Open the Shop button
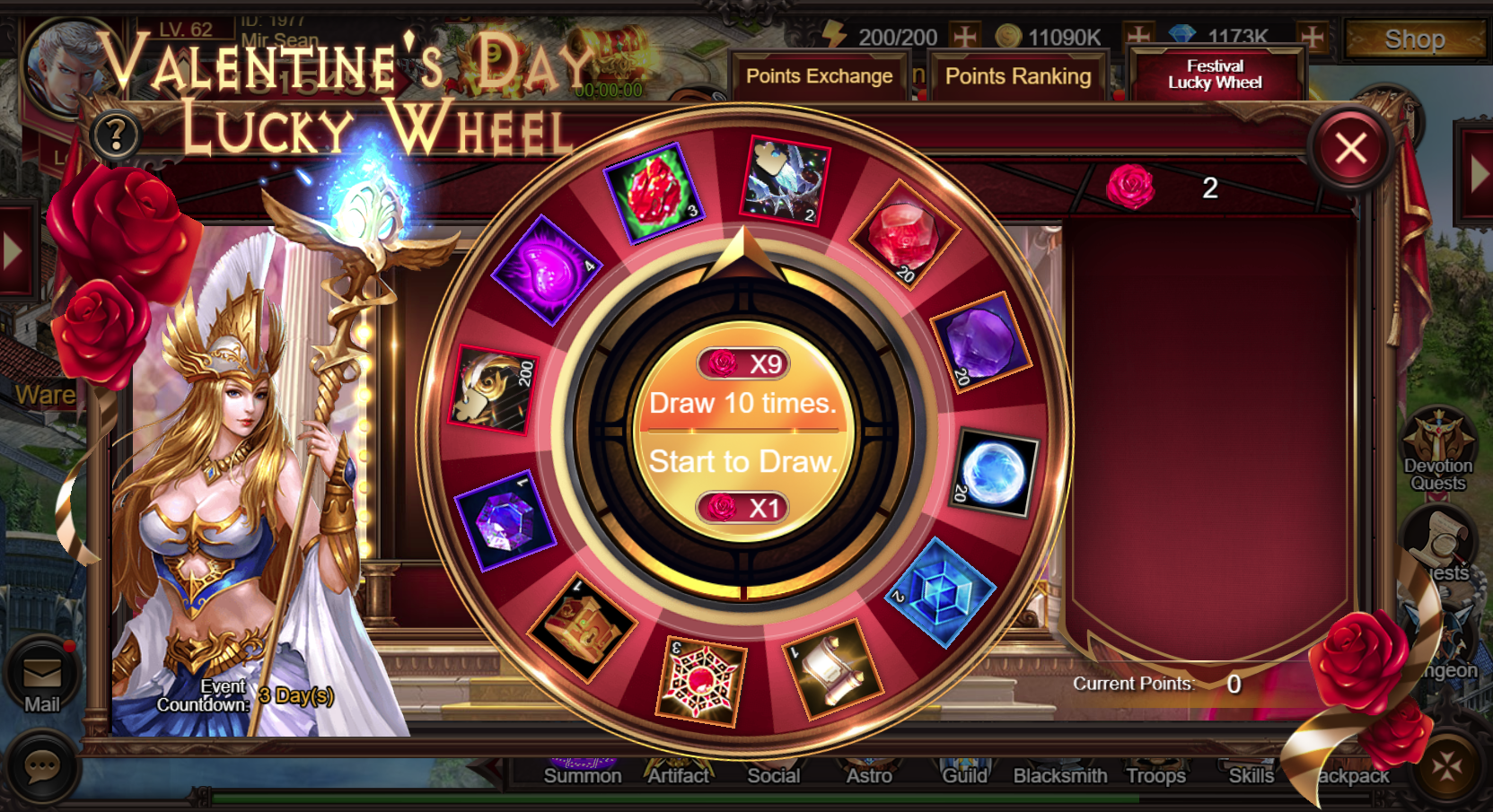 tap(1414, 39)
